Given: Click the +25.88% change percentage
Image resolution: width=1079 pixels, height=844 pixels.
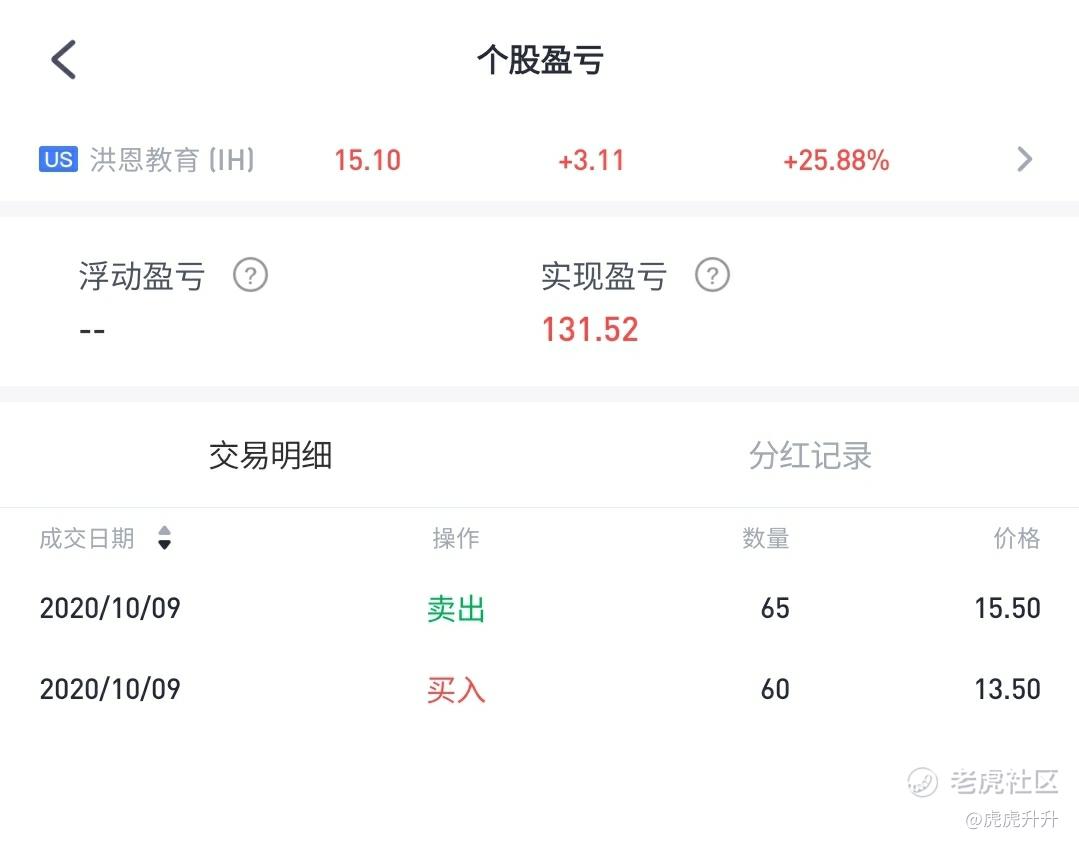Looking at the screenshot, I should pyautogui.click(x=836, y=160).
